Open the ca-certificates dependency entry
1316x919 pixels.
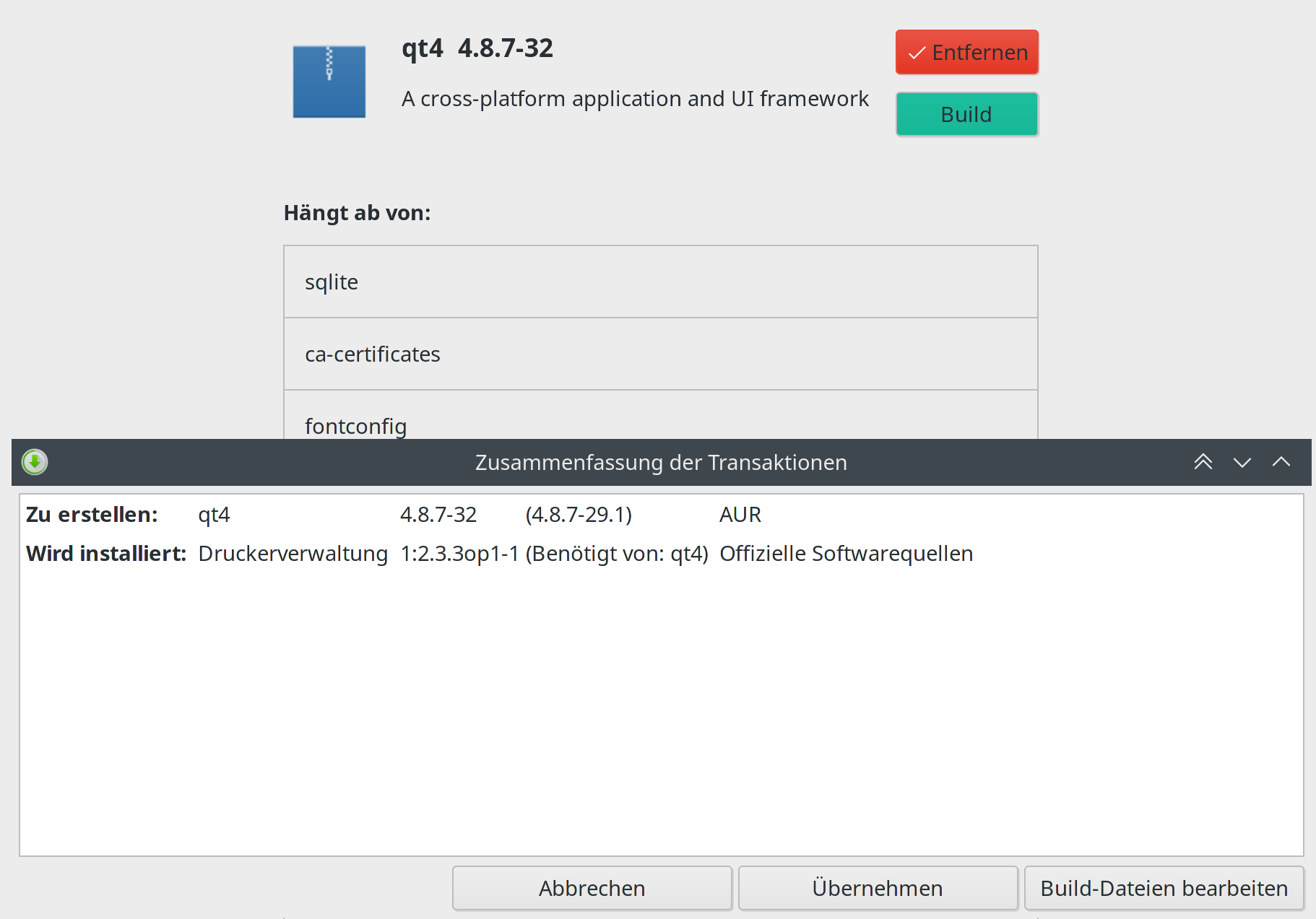(x=660, y=354)
